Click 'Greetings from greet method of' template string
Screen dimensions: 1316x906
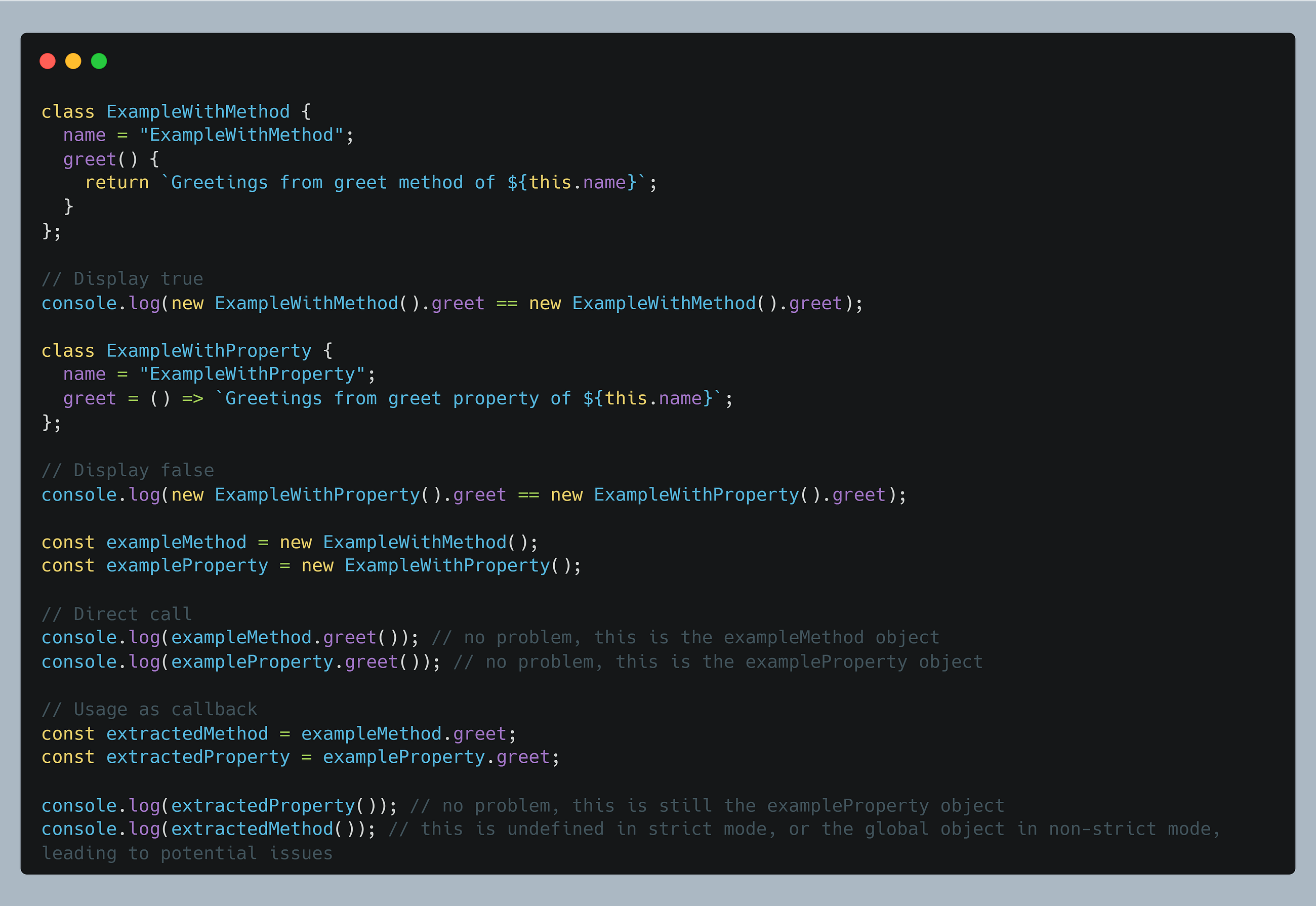pos(333,183)
